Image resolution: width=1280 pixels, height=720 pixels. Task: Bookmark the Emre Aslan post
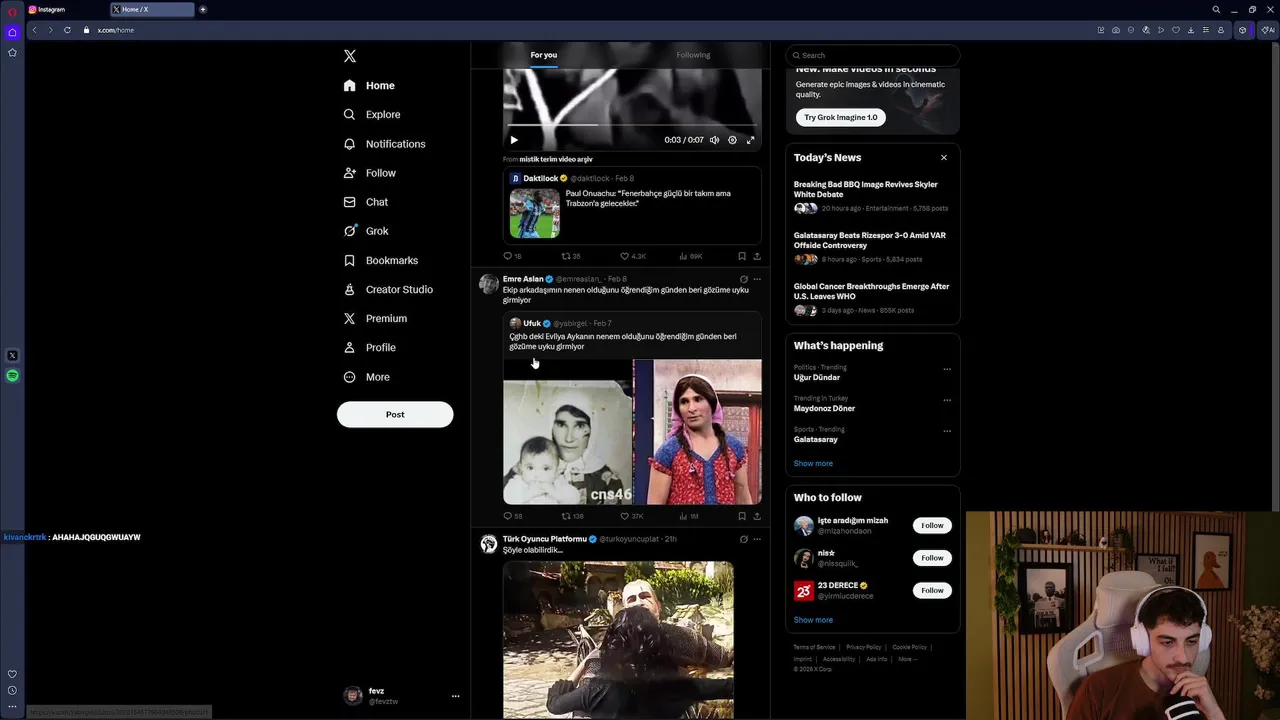click(741, 516)
